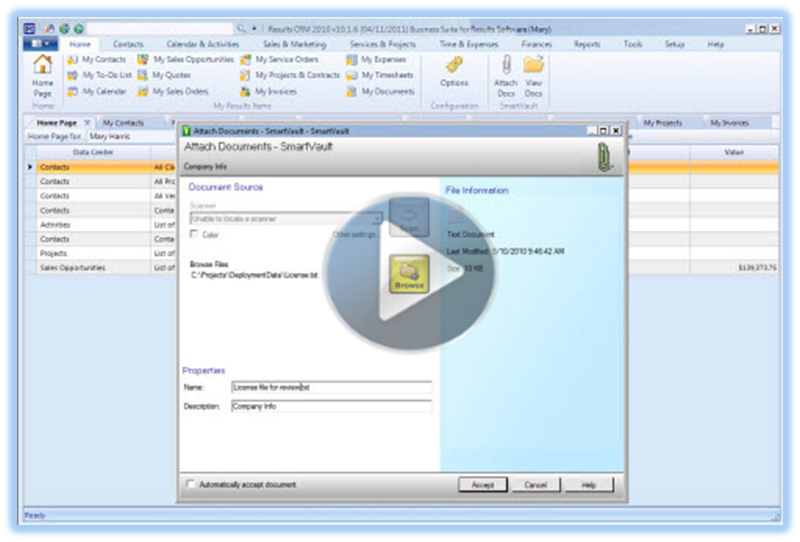Open Services & Projects tab

point(383,44)
